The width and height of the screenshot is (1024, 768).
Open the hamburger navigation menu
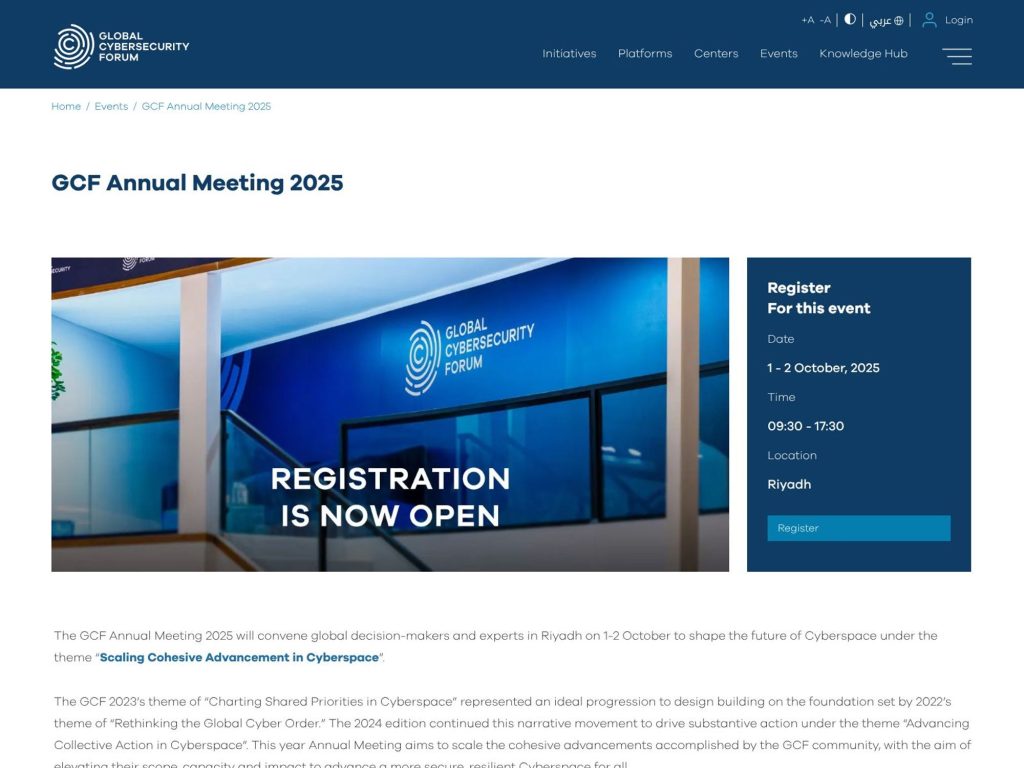957,57
